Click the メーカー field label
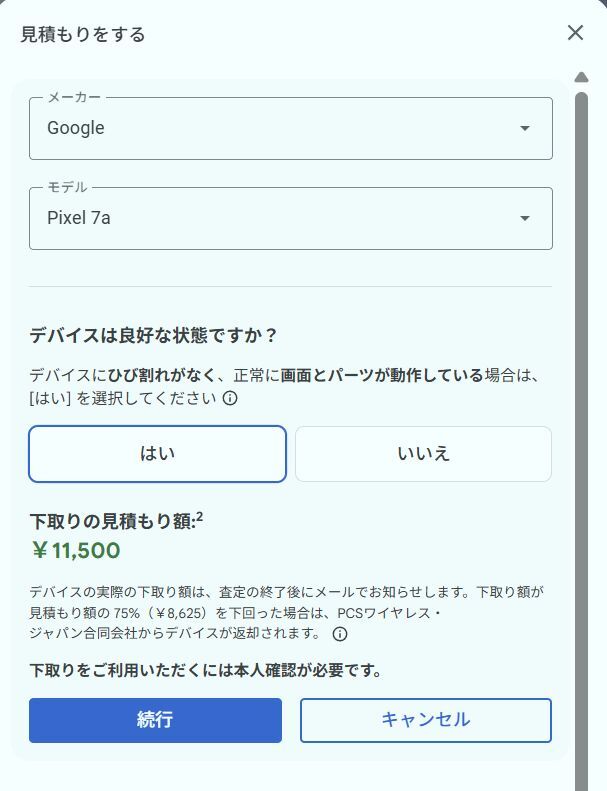 [74, 97]
